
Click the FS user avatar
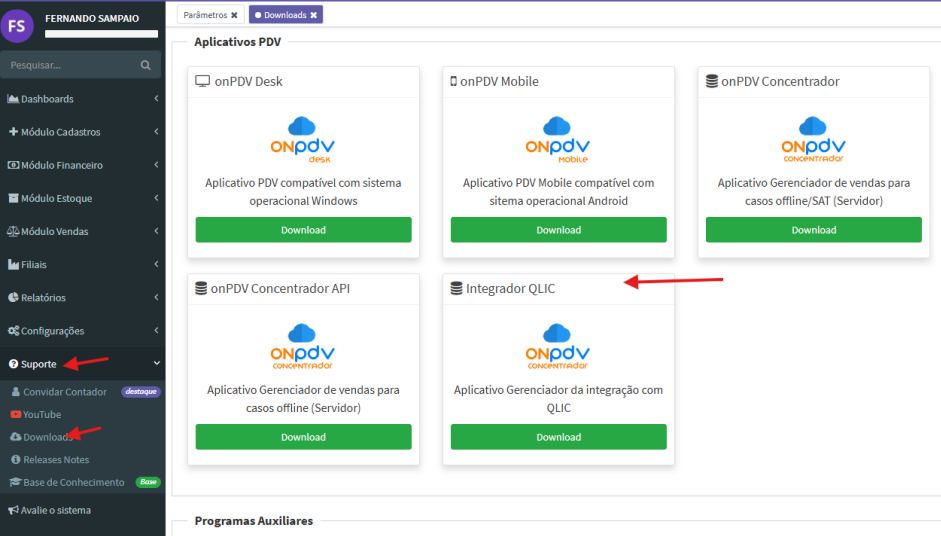tap(17, 26)
